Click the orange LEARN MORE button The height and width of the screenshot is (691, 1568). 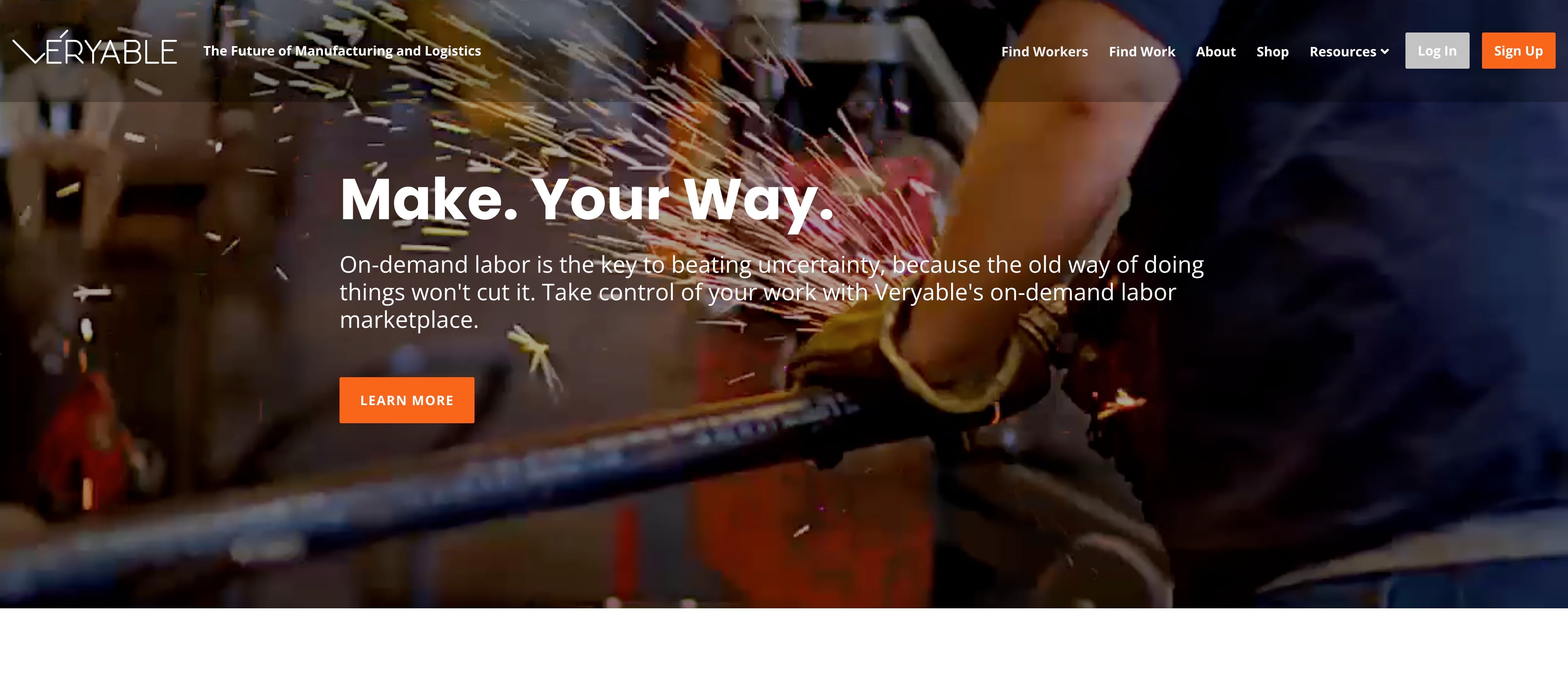tap(407, 400)
